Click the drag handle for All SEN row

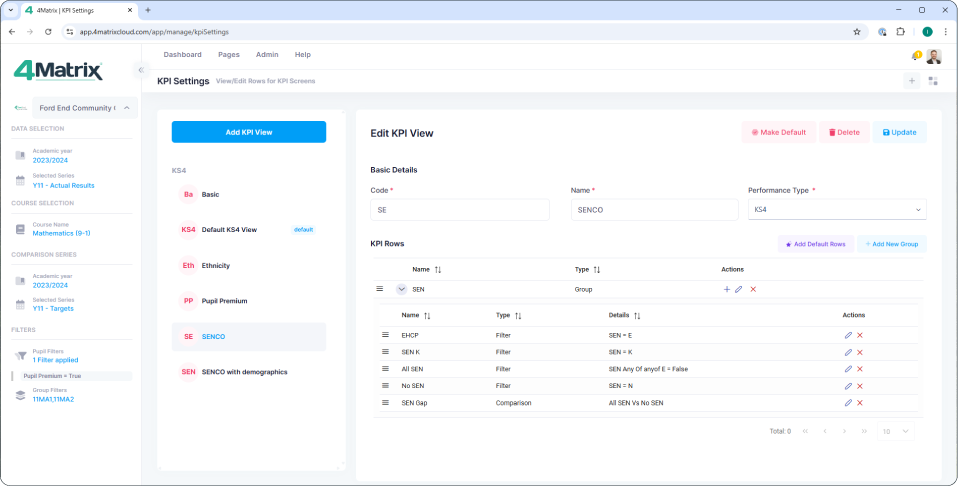[x=385, y=368]
